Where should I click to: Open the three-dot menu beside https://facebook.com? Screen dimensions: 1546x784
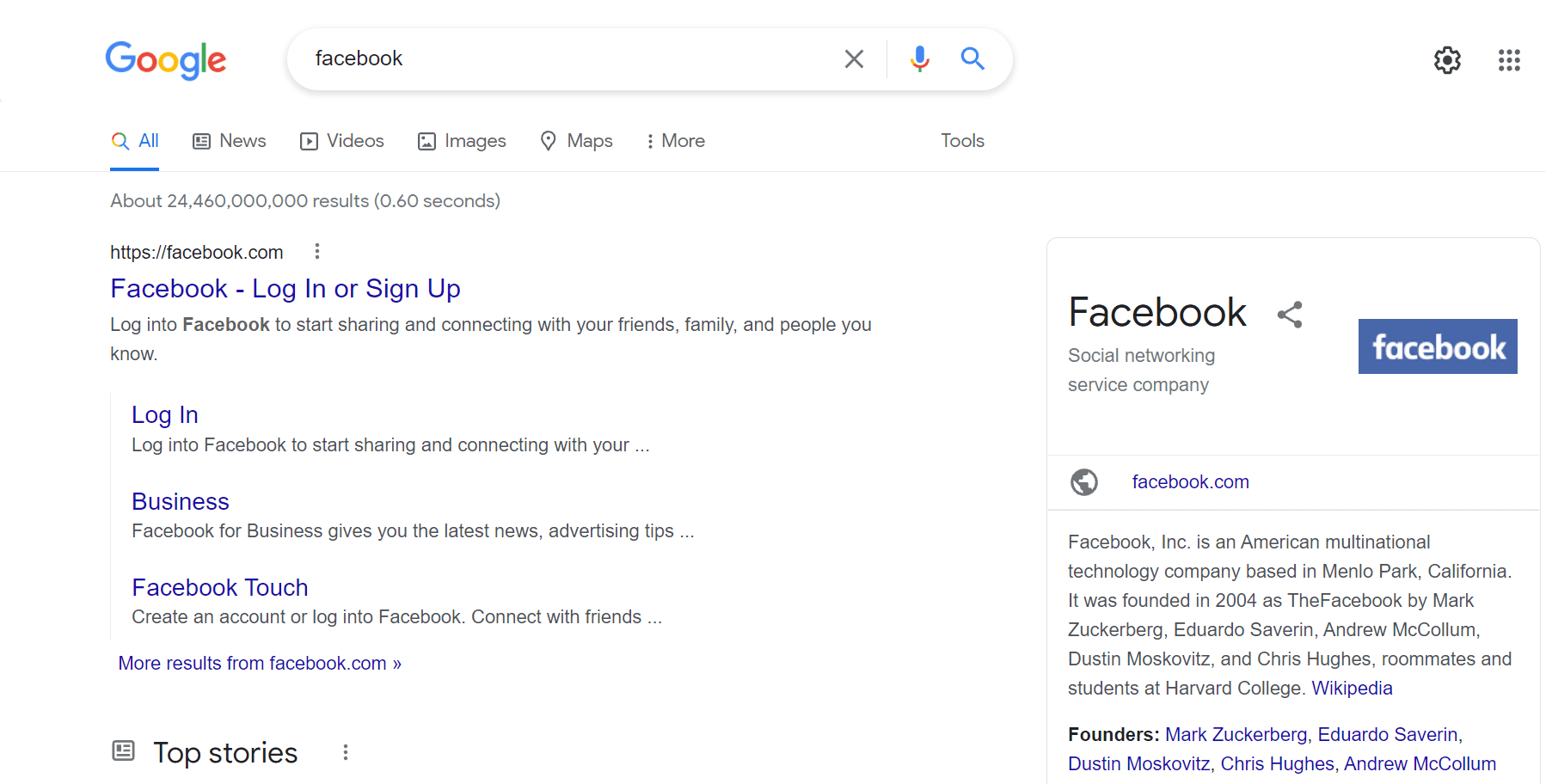click(x=317, y=251)
